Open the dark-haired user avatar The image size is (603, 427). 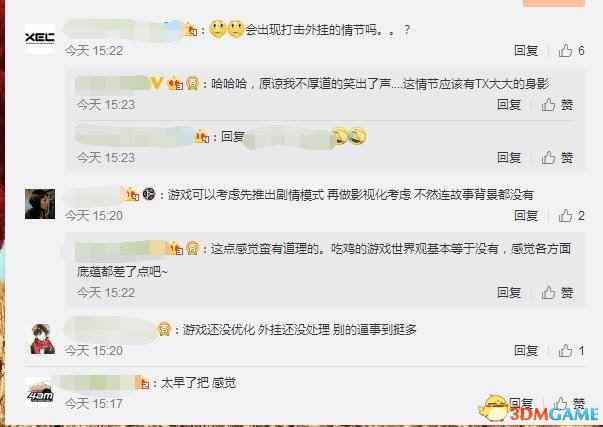(x=40, y=204)
